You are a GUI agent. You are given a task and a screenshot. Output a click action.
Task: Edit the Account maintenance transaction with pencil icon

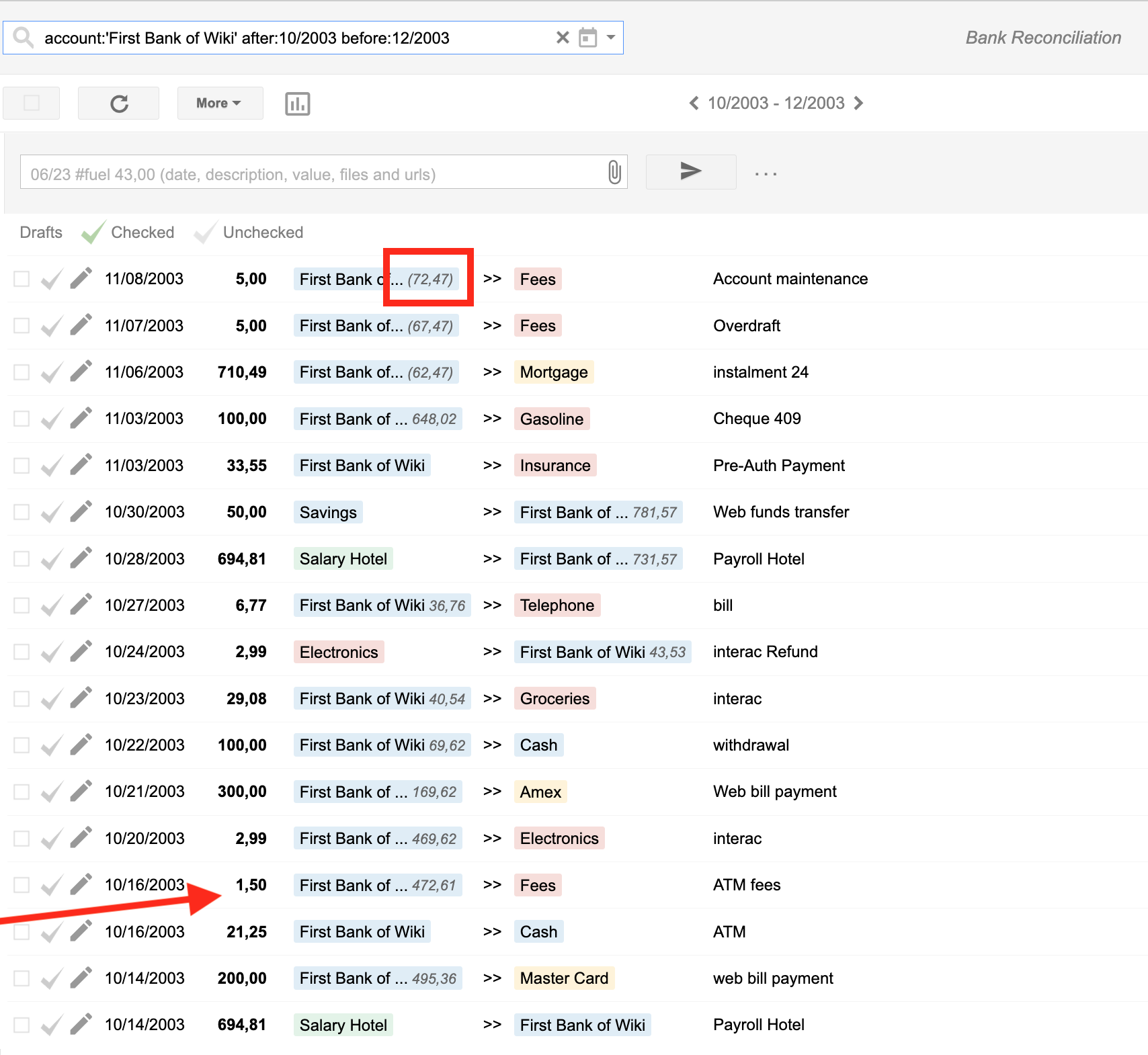(x=81, y=278)
